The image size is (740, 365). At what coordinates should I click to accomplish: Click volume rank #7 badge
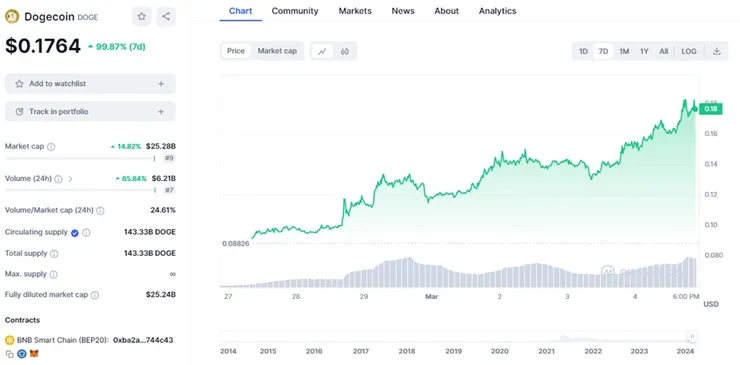point(169,190)
